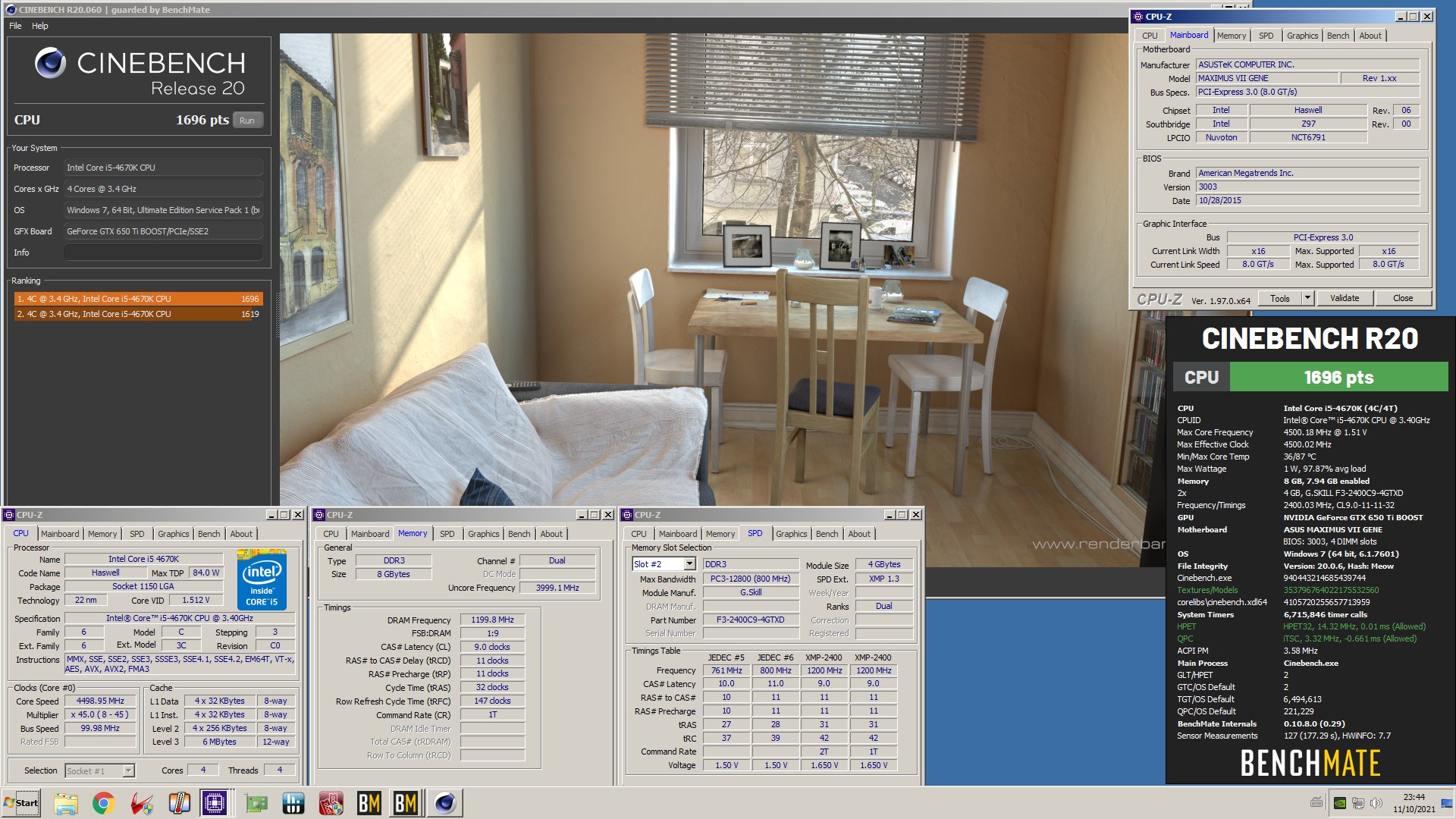Click the green 1696 pts BenchMate score bar
The height and width of the screenshot is (819, 1456).
pyautogui.click(x=1338, y=377)
